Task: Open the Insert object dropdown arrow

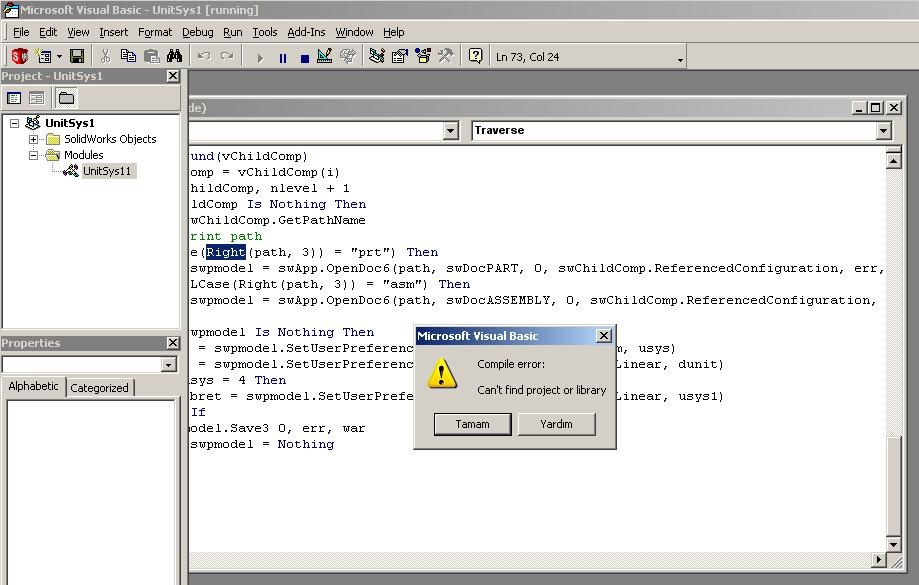Action: click(59, 57)
